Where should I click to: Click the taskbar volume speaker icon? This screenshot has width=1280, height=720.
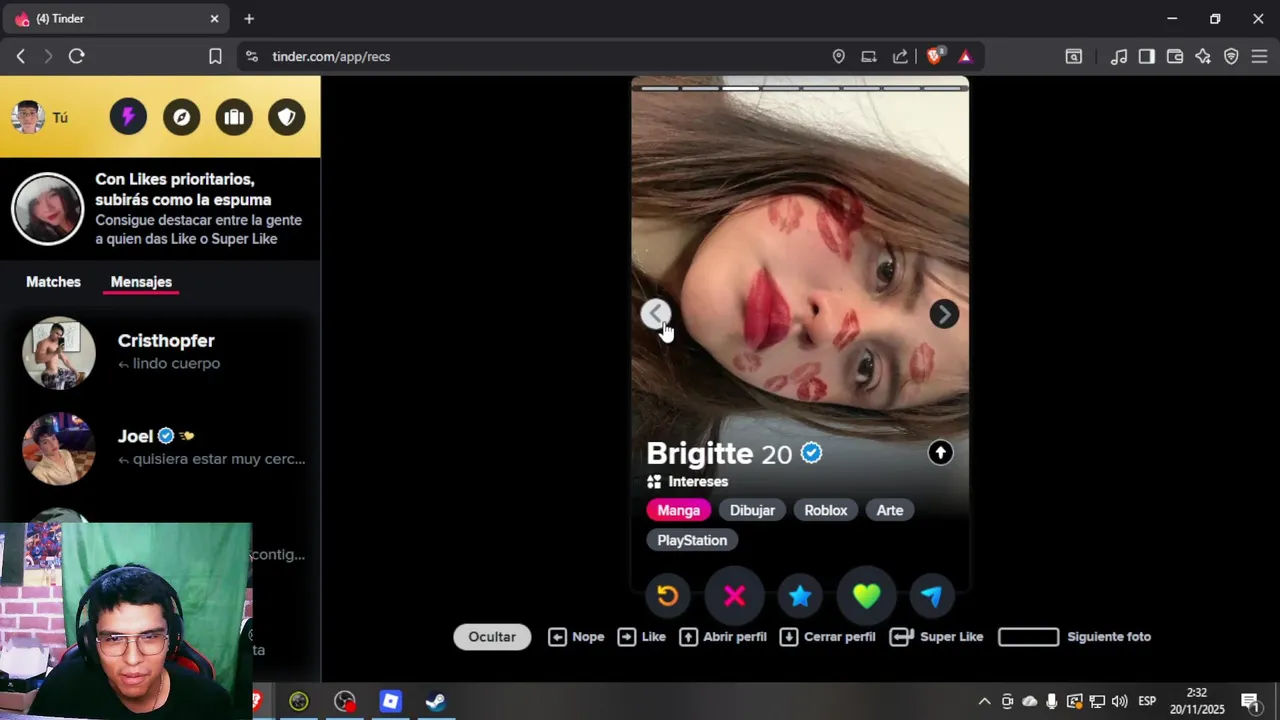(x=1119, y=701)
